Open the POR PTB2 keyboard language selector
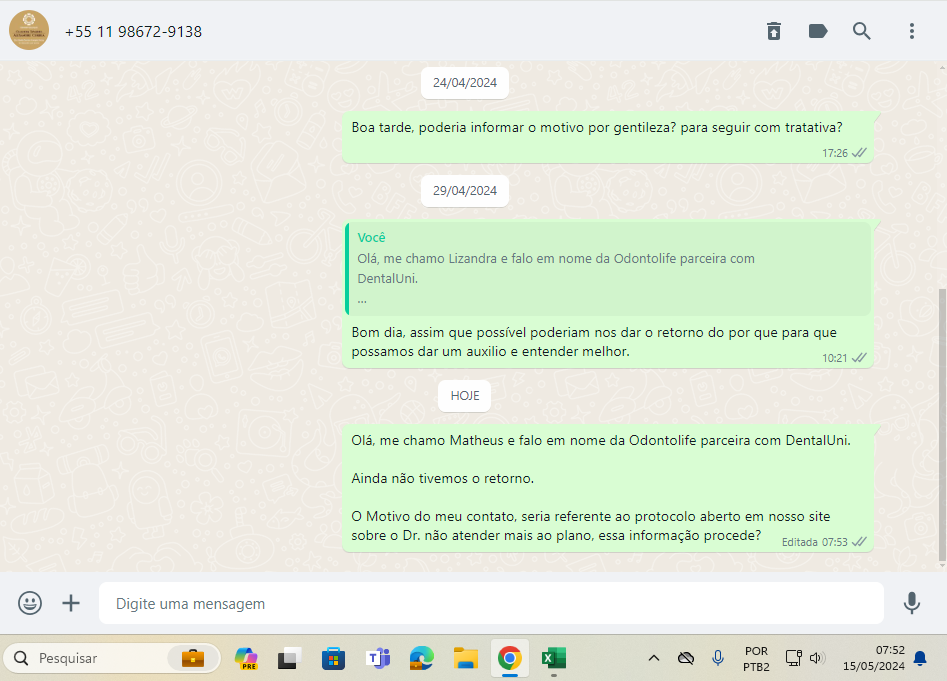947x681 pixels. [756, 658]
